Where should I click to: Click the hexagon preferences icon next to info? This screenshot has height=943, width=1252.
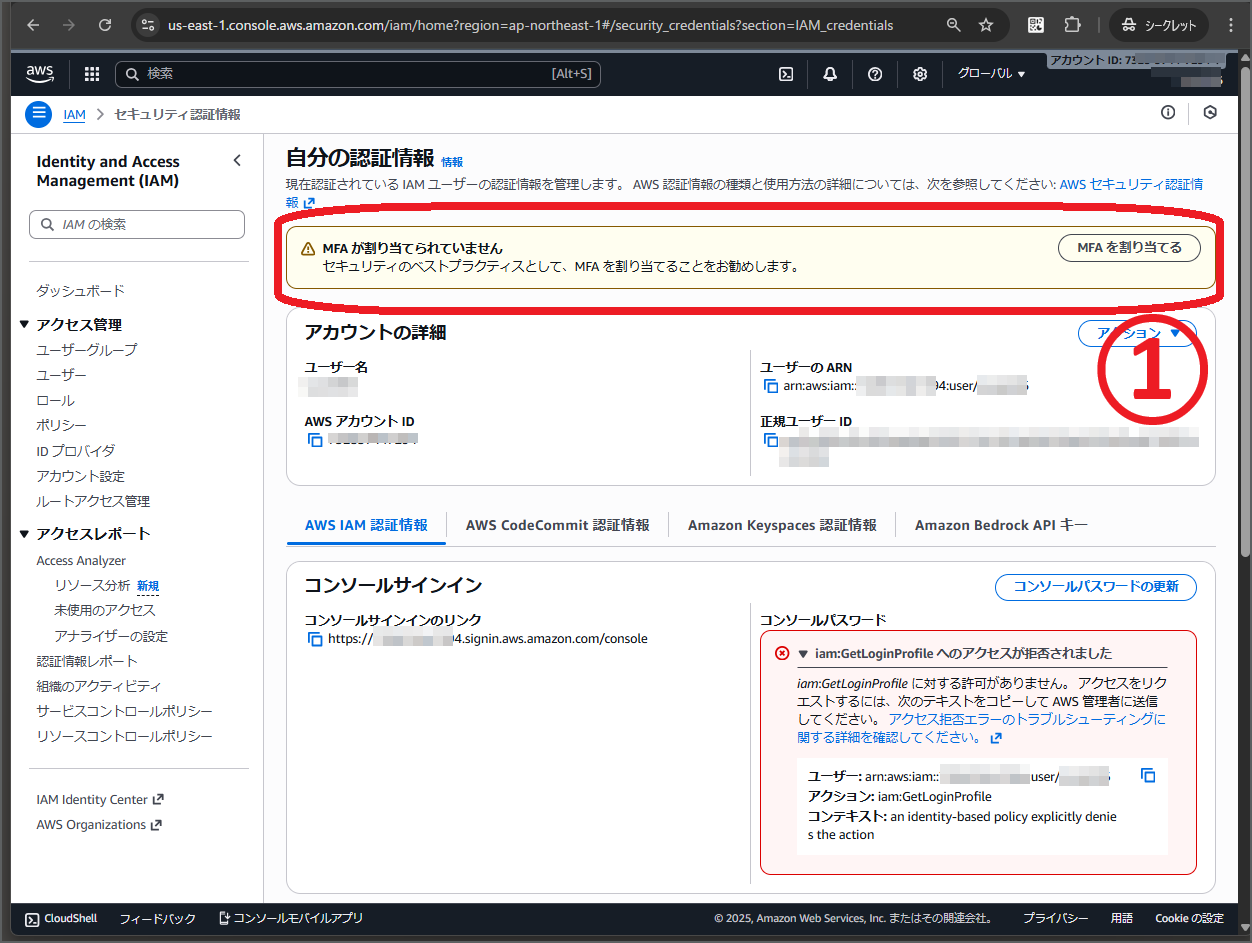point(1210,113)
